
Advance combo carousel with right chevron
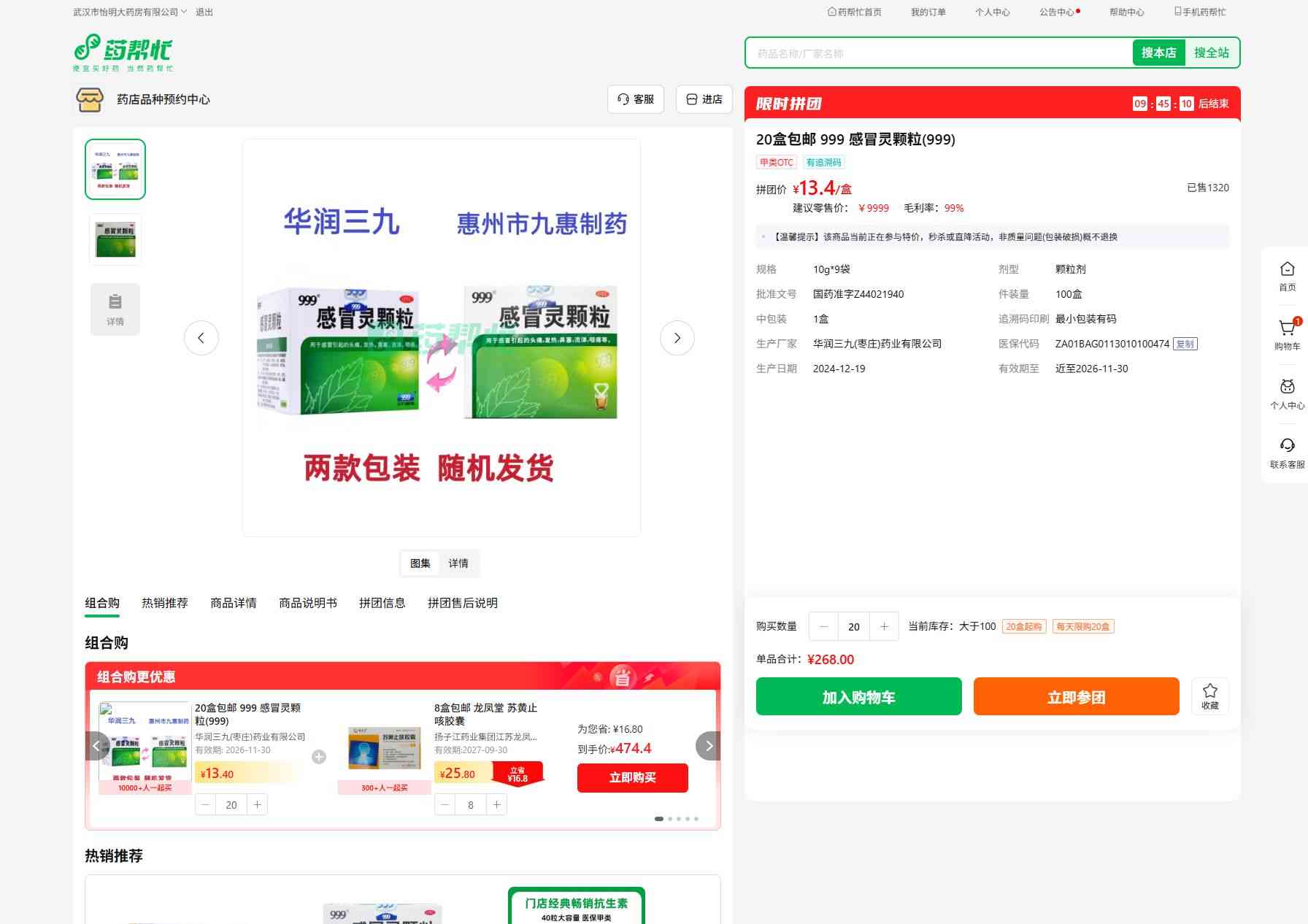click(708, 746)
